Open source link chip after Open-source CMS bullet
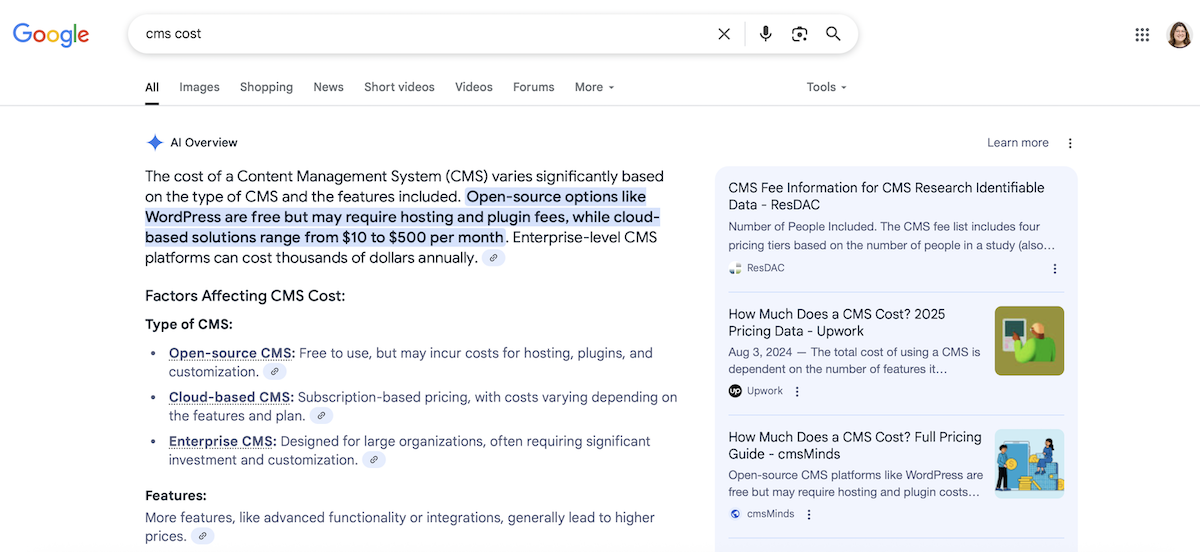 pyautogui.click(x=274, y=372)
